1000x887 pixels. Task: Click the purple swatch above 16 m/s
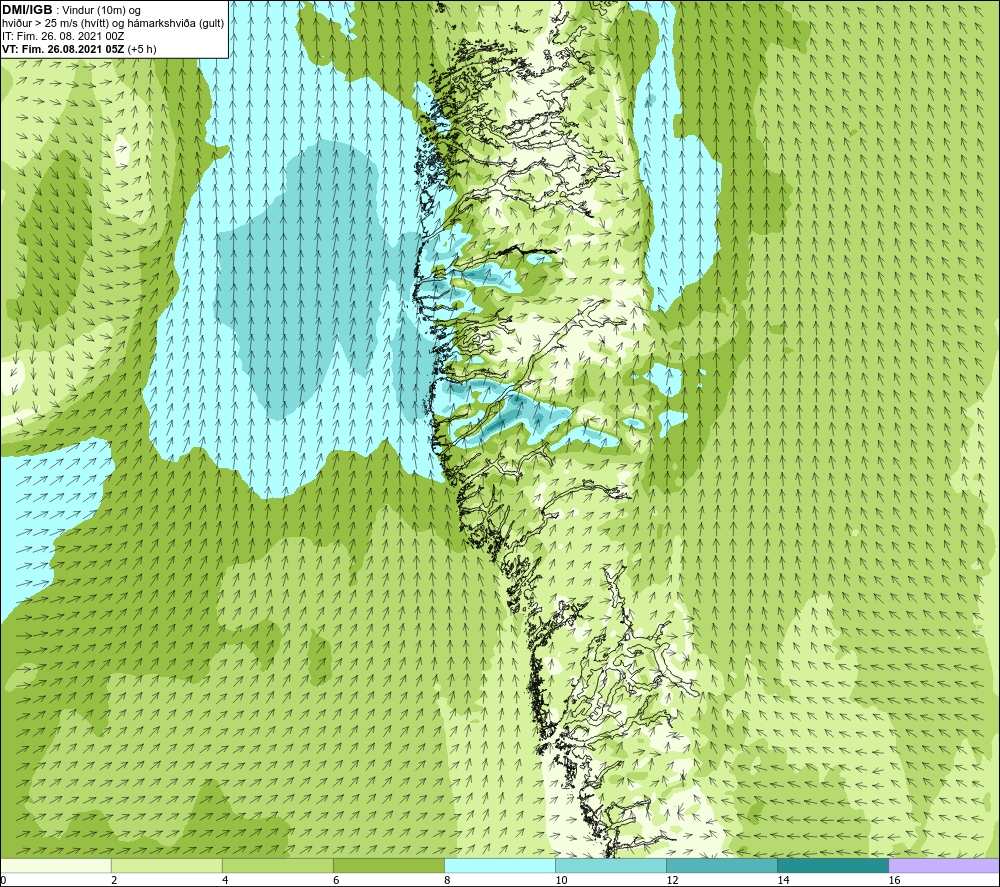click(944, 866)
